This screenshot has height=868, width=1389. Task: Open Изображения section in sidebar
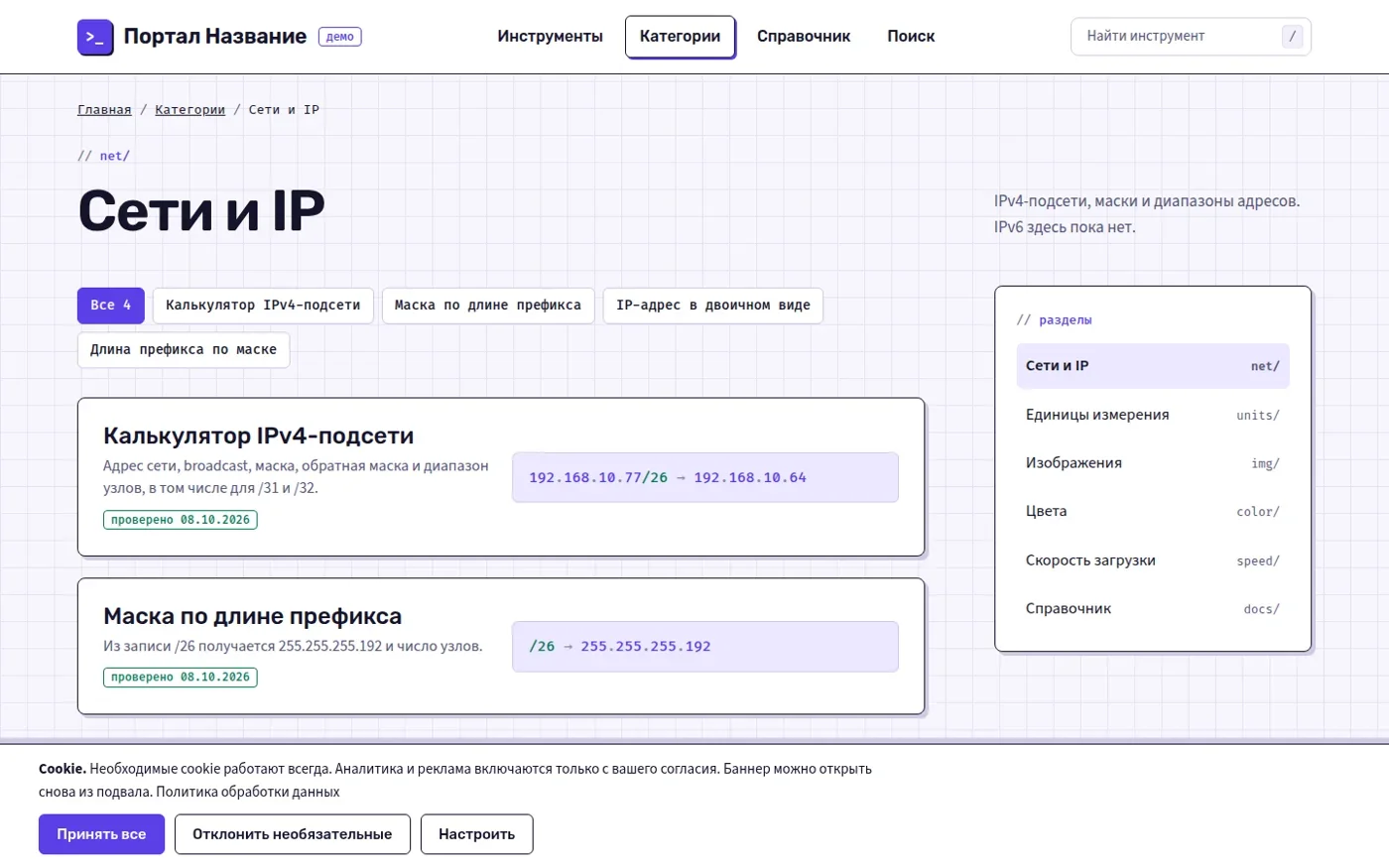pyautogui.click(x=1153, y=463)
